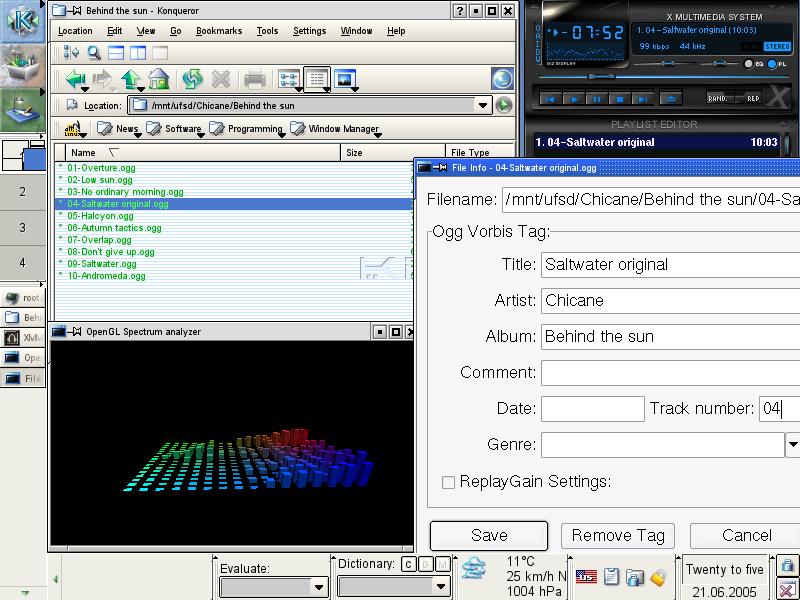This screenshot has width=800, height=600.
Task: Click the Print icon in Konqueror toolbar
Action: pyautogui.click(x=255, y=80)
